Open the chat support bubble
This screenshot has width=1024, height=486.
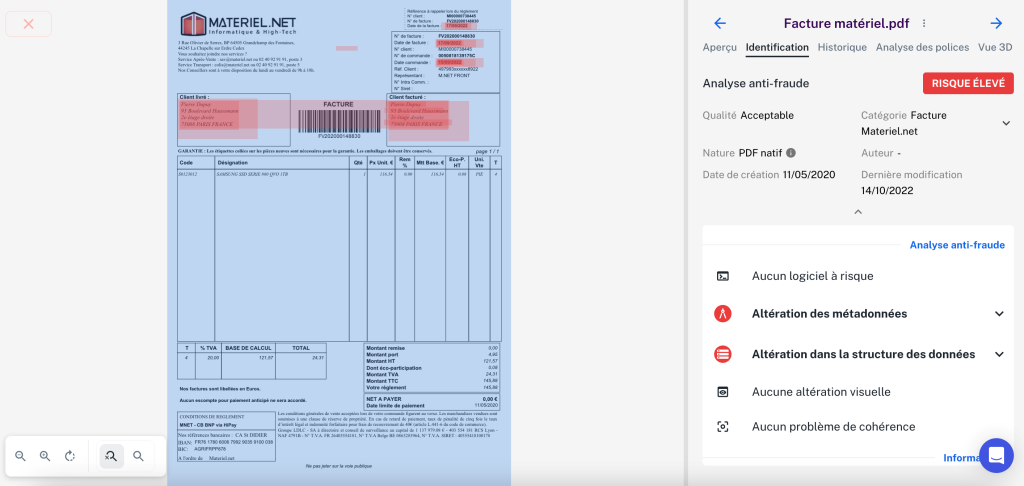pyautogui.click(x=996, y=456)
